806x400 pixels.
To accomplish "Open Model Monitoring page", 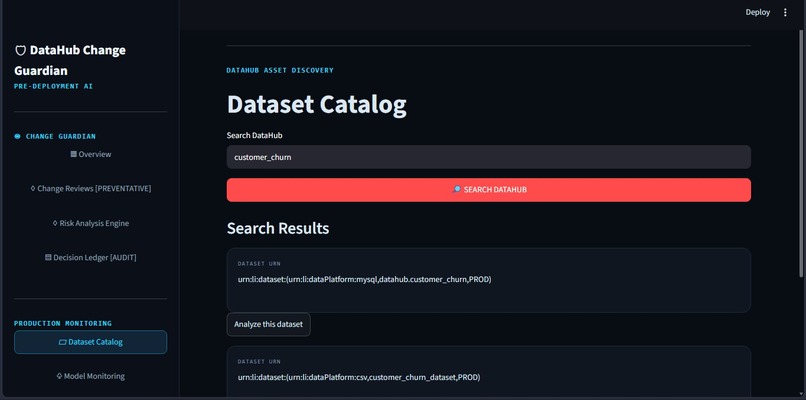I will click(90, 376).
